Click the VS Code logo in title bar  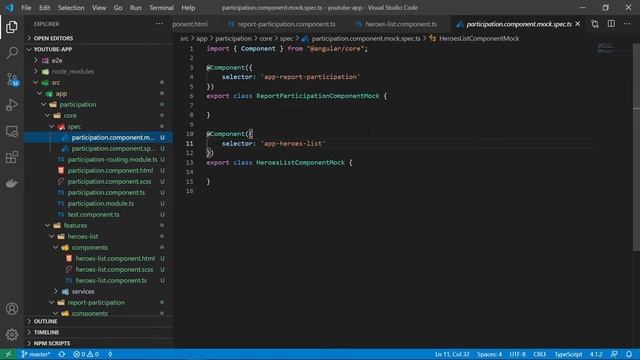point(9,8)
